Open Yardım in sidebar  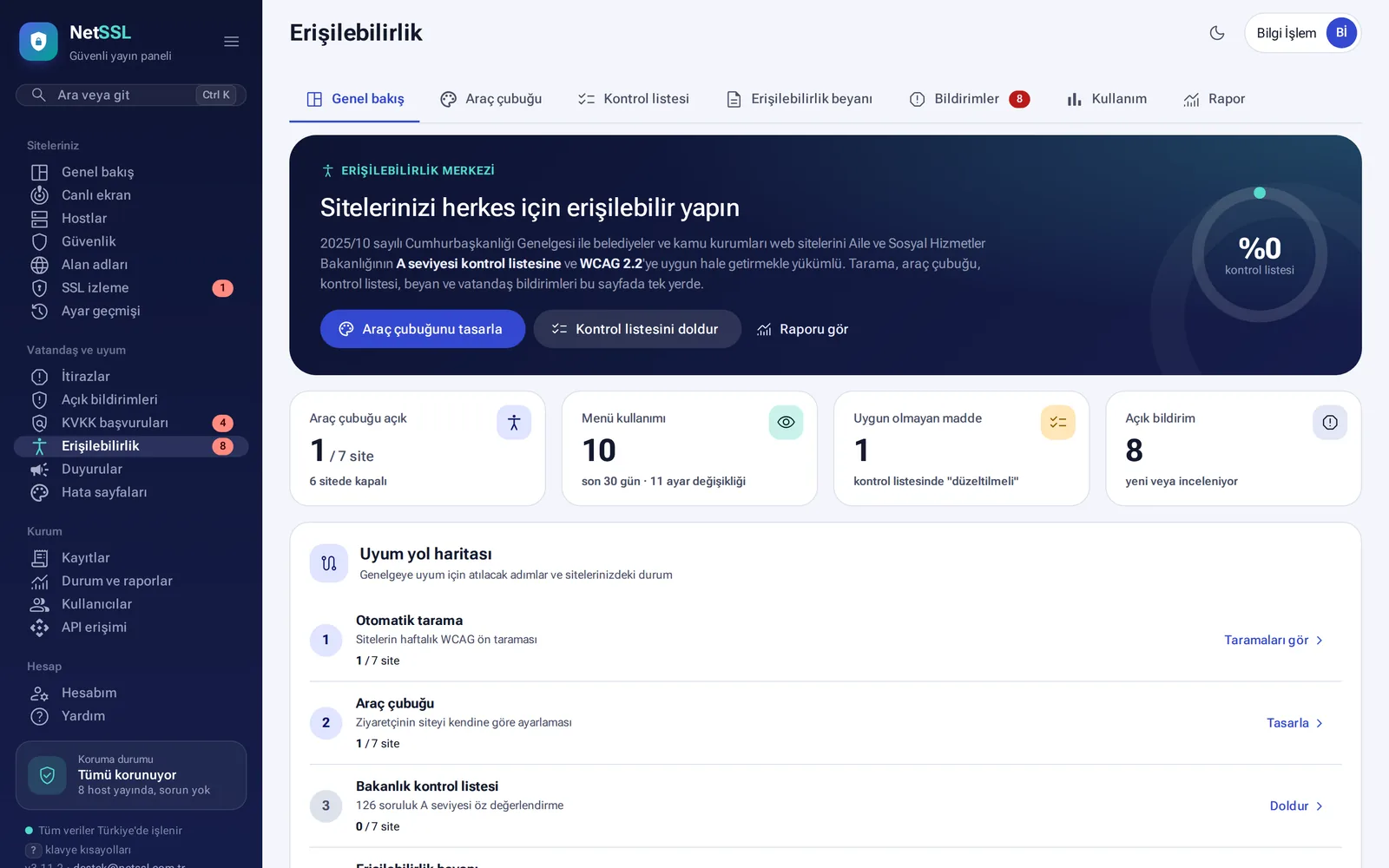coord(131,716)
